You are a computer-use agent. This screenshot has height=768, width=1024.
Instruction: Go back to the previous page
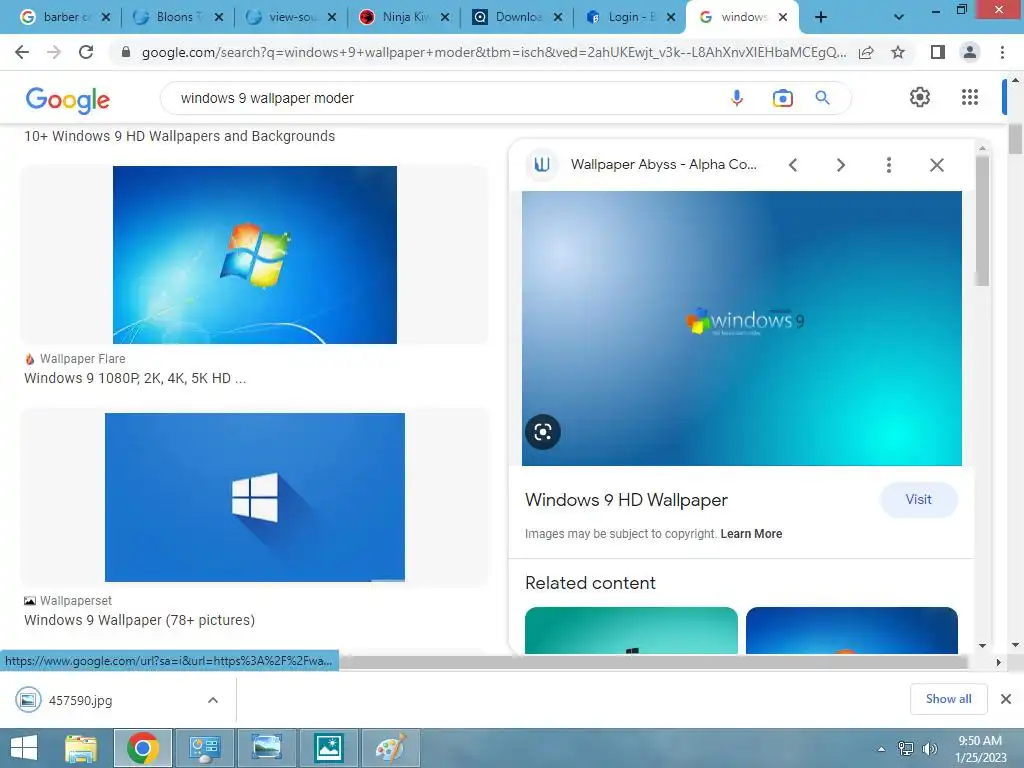tap(22, 52)
